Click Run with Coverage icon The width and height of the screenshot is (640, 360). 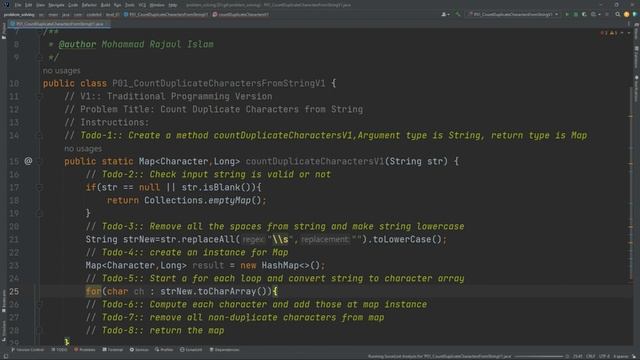click(x=584, y=14)
